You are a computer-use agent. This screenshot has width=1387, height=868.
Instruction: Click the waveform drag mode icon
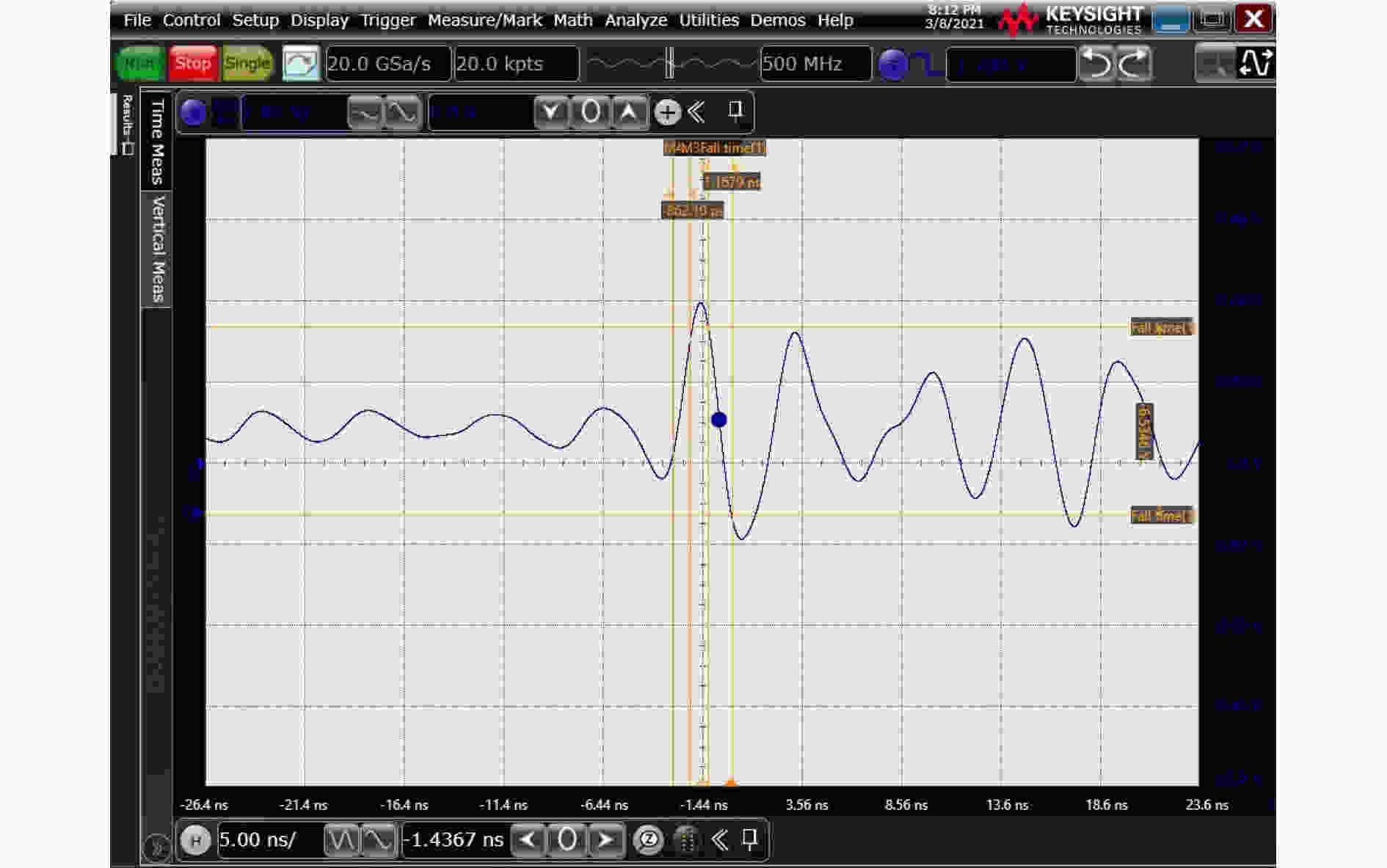pyautogui.click(x=1254, y=63)
